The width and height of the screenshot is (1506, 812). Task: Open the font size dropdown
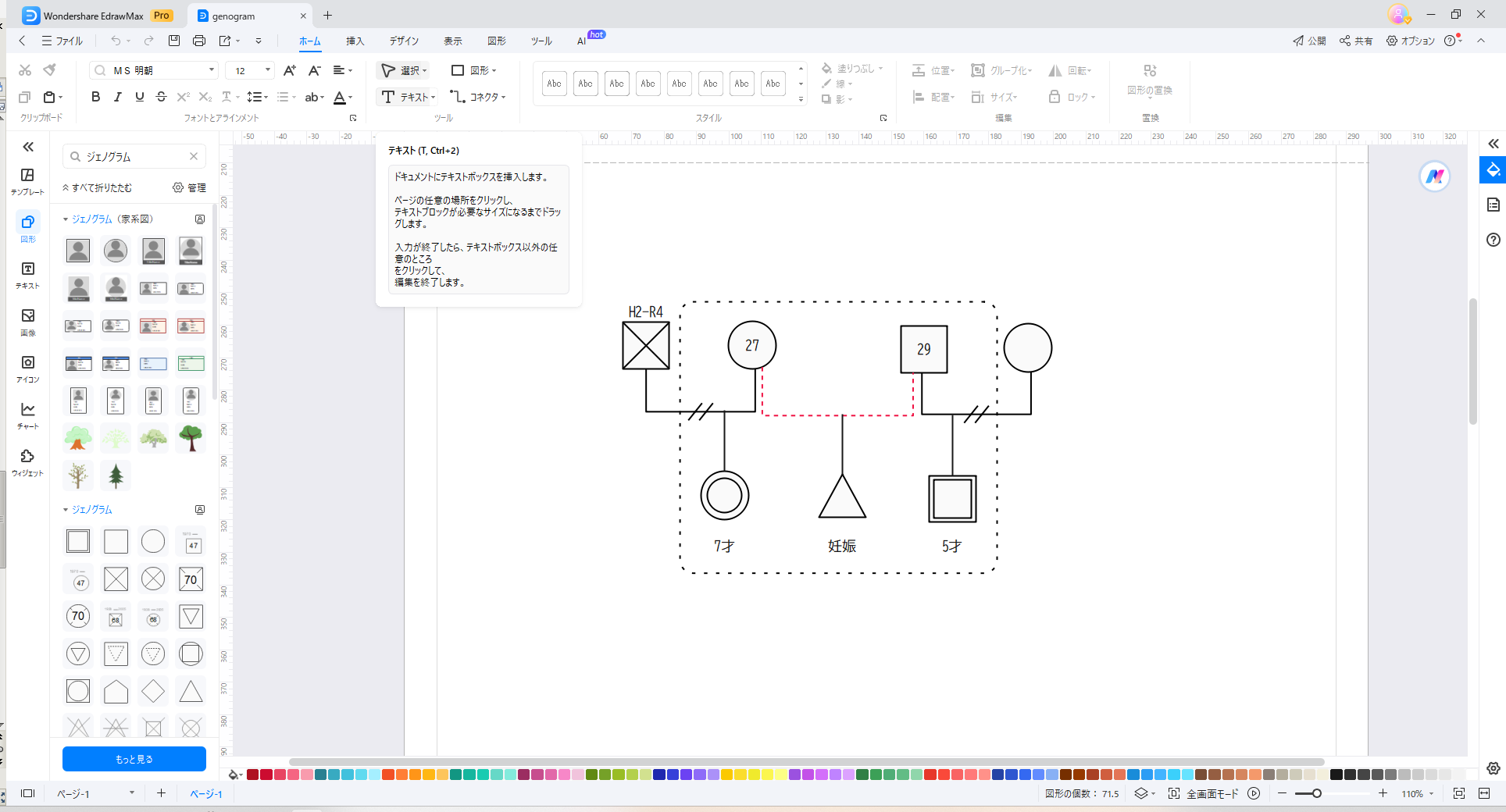pos(268,70)
